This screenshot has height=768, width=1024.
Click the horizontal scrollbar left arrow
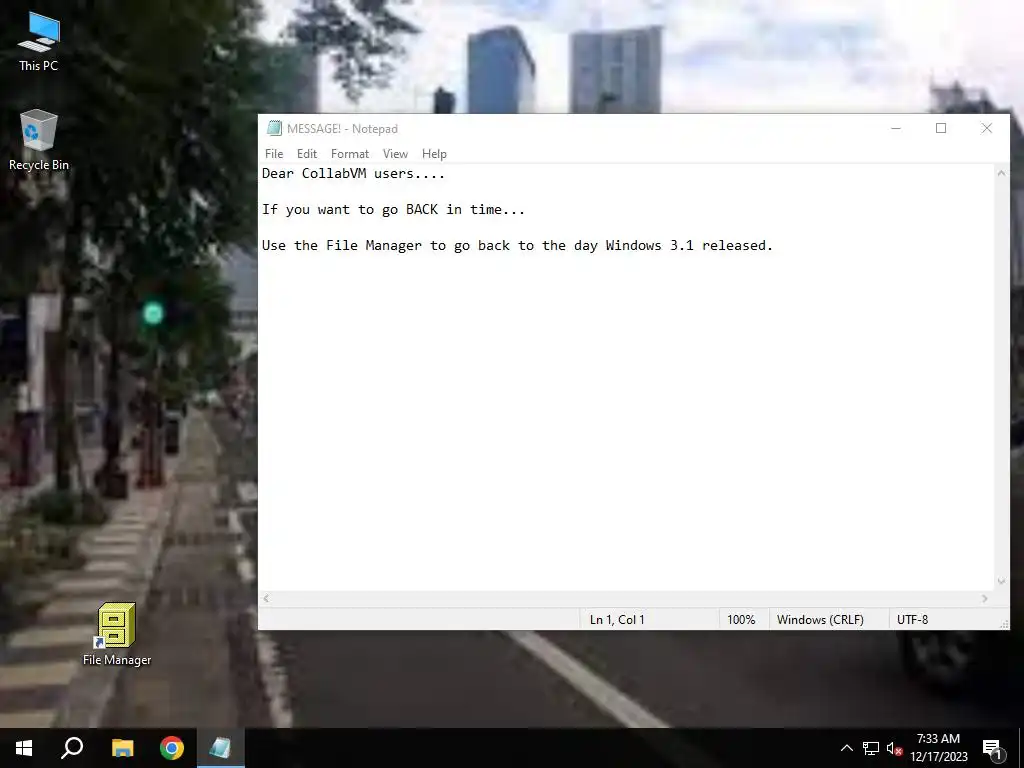tap(266, 599)
